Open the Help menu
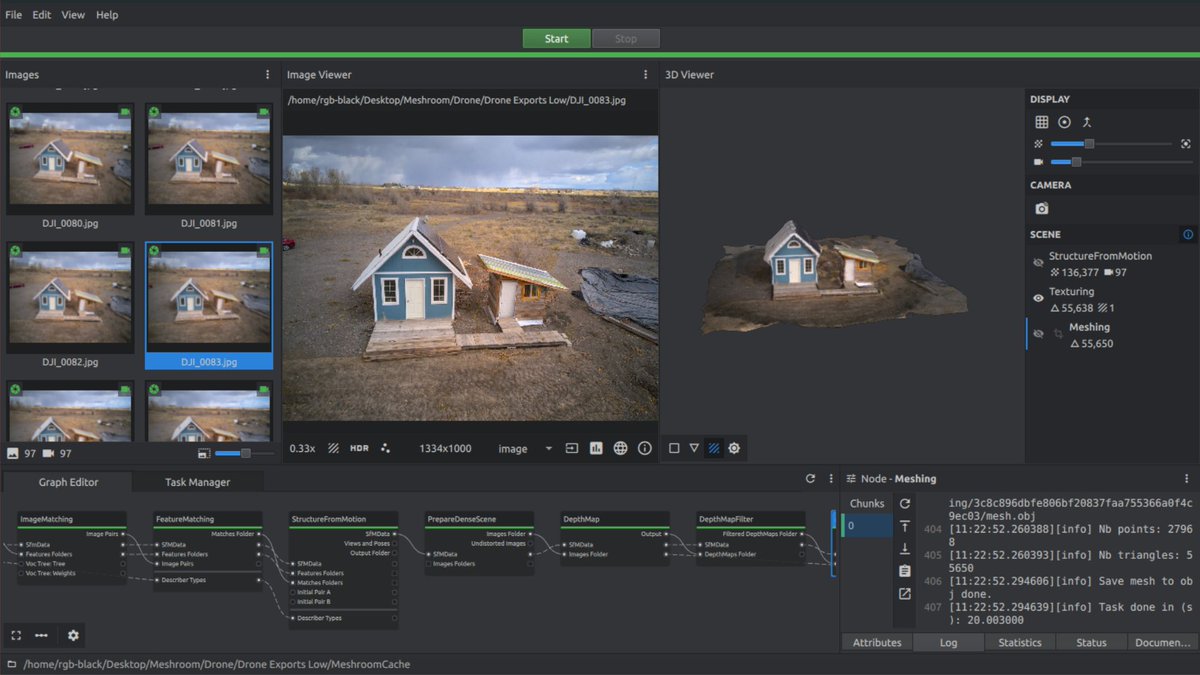1200x675 pixels. point(107,15)
